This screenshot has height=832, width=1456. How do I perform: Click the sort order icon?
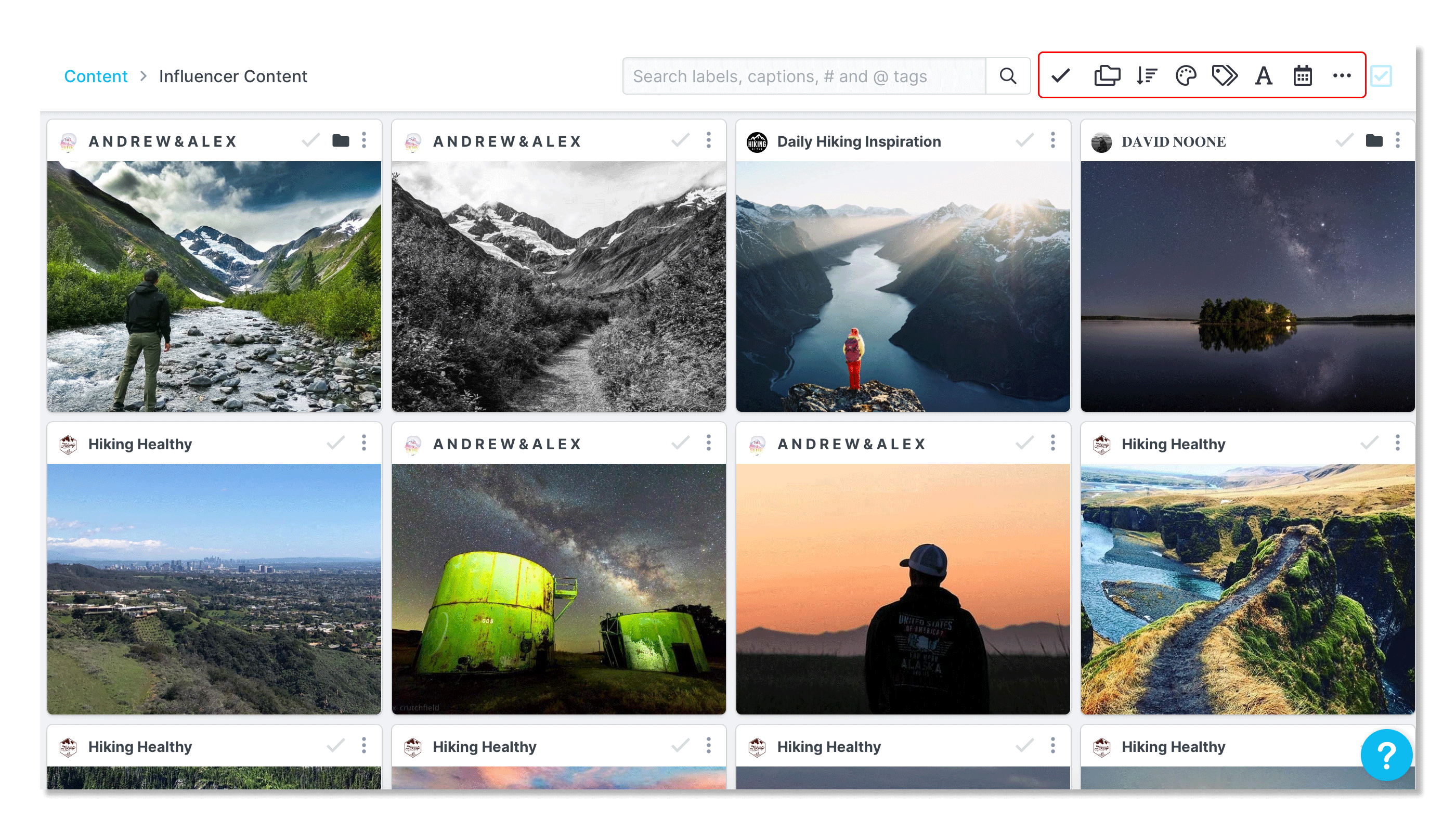pos(1146,75)
